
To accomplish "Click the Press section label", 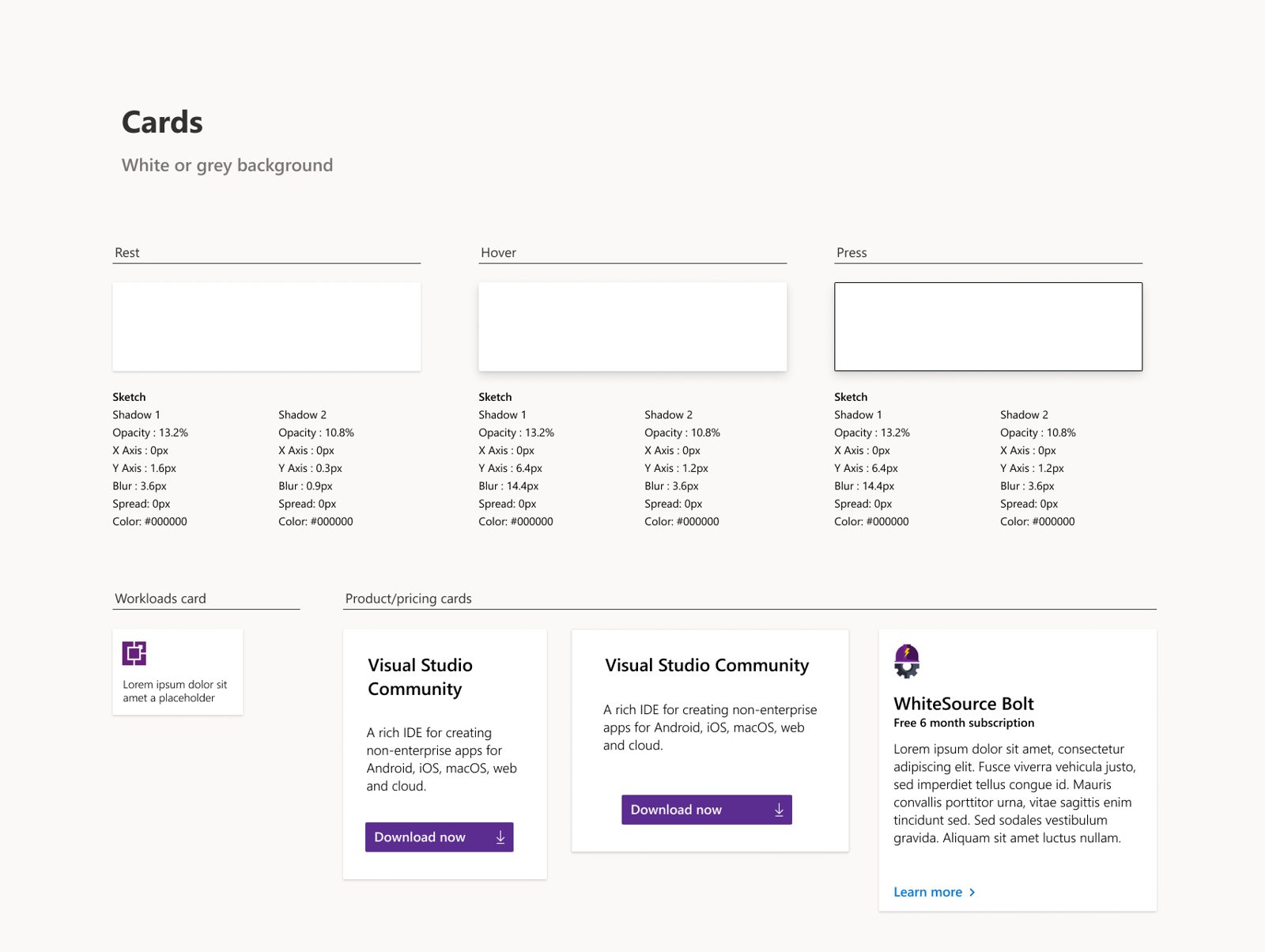I will pyautogui.click(x=852, y=252).
